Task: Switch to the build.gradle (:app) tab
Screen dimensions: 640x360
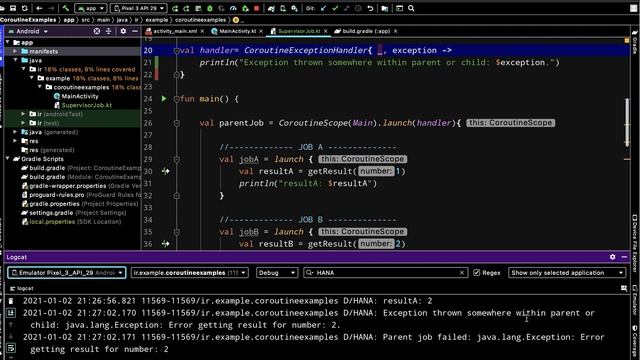Action: pyautogui.click(x=366, y=31)
